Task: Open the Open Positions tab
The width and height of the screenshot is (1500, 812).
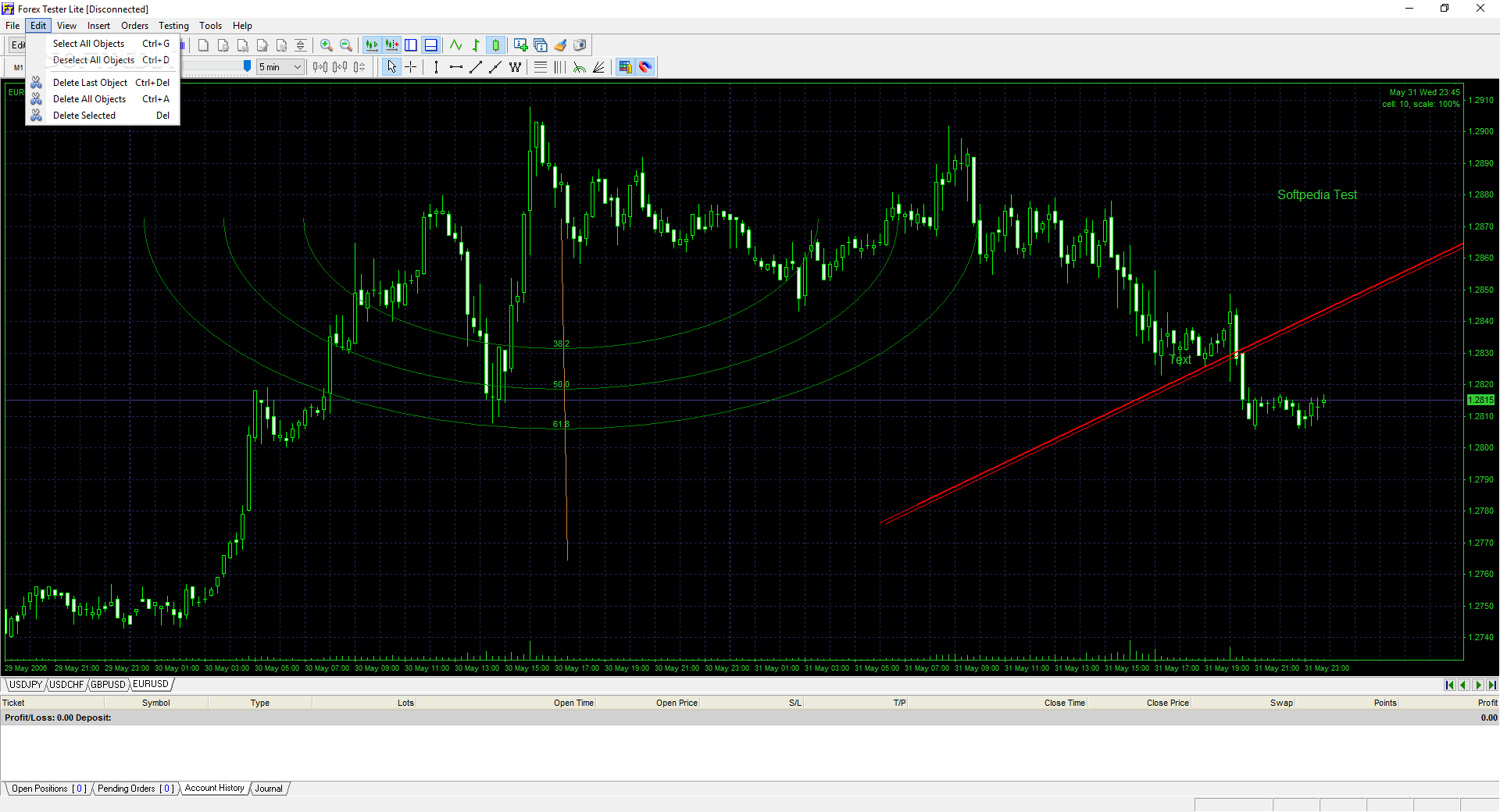Action: 48,789
